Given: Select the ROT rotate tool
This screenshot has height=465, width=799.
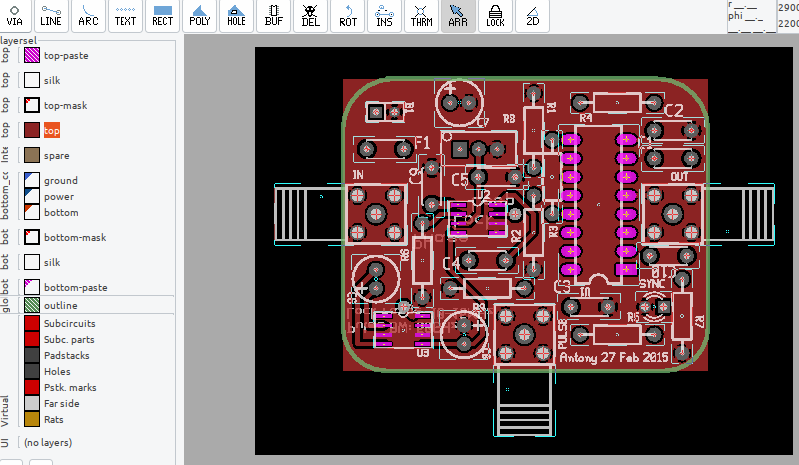Looking at the screenshot, I should click(348, 16).
